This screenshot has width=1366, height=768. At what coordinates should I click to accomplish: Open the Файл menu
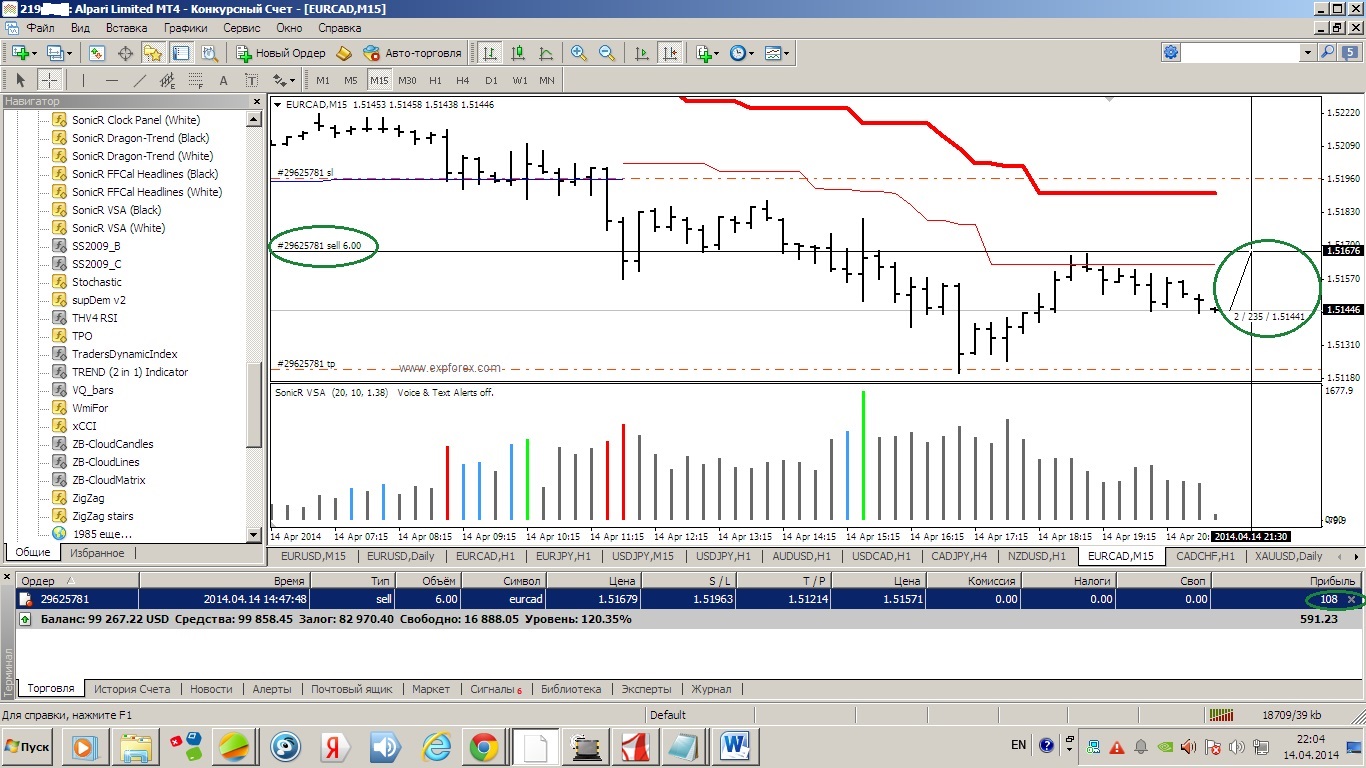pyautogui.click(x=41, y=28)
